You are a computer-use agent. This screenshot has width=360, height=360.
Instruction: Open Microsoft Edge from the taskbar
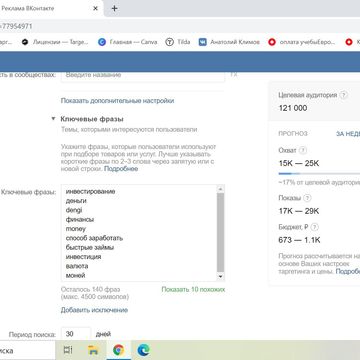click(143, 350)
